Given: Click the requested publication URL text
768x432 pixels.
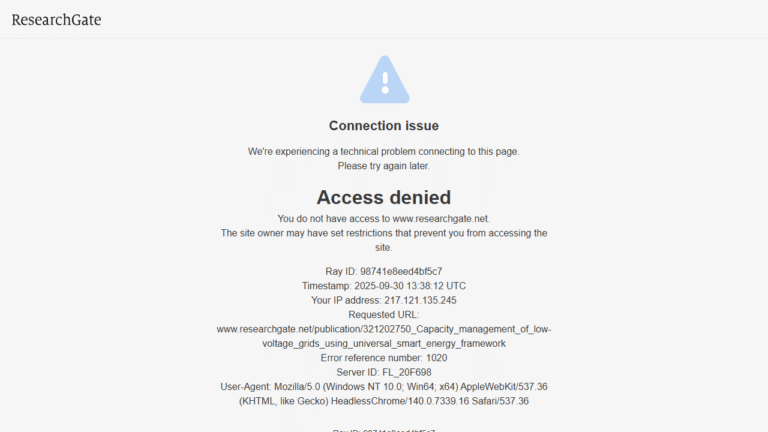Looking at the screenshot, I should (x=384, y=336).
